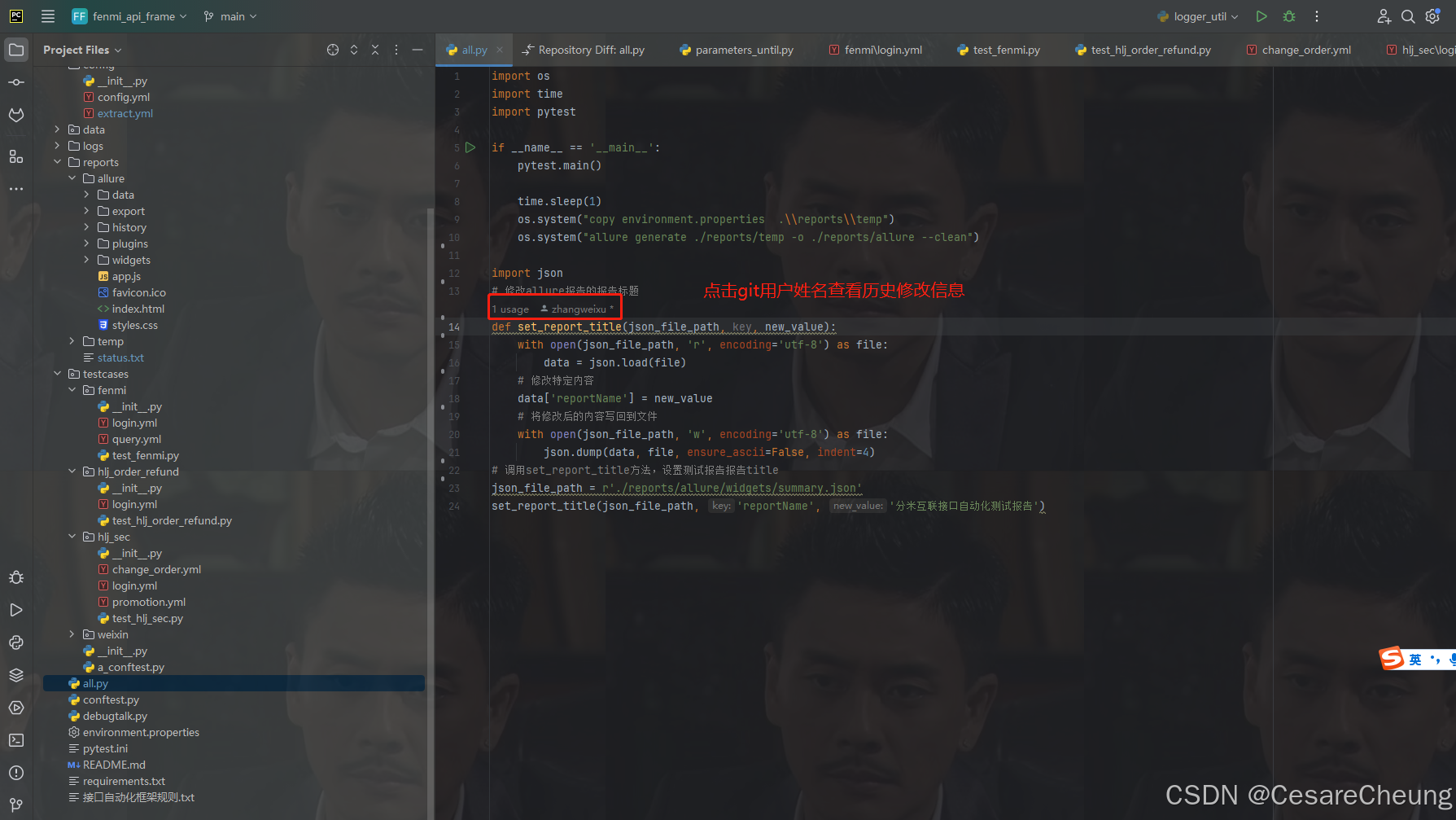Image resolution: width=1456 pixels, height=820 pixels.
Task: Switch to test_hlj_order_refund.py tab
Action: point(1143,50)
